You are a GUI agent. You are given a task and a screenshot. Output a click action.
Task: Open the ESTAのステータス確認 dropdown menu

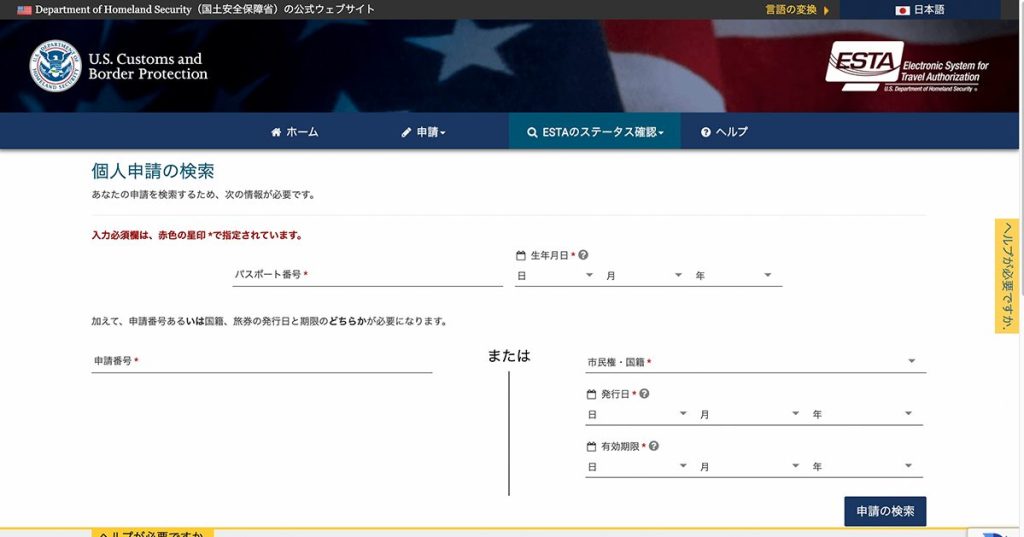tap(595, 132)
